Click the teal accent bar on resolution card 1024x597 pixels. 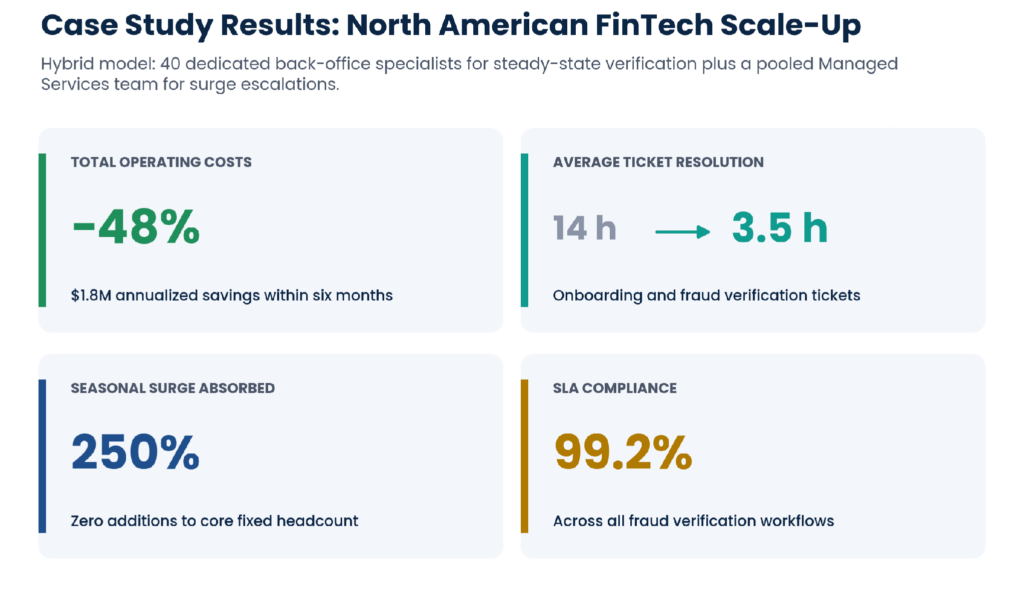point(524,230)
